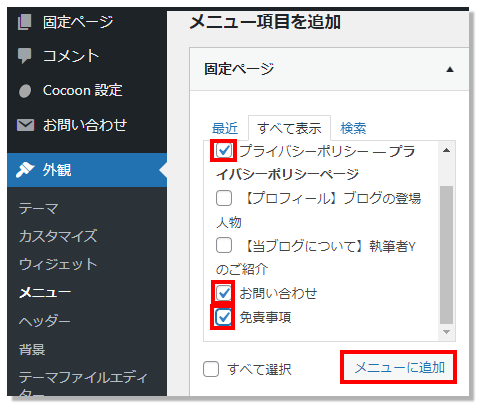
Task: Click the コメント speech bubble icon
Action: (x=24, y=56)
